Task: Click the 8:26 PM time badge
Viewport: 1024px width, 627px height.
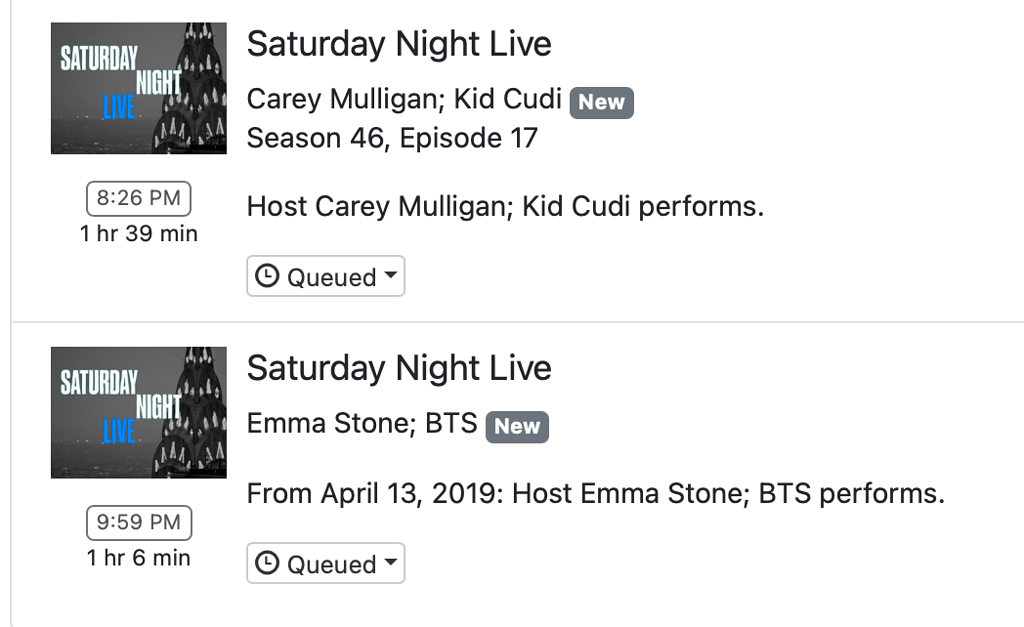Action: pyautogui.click(x=138, y=198)
